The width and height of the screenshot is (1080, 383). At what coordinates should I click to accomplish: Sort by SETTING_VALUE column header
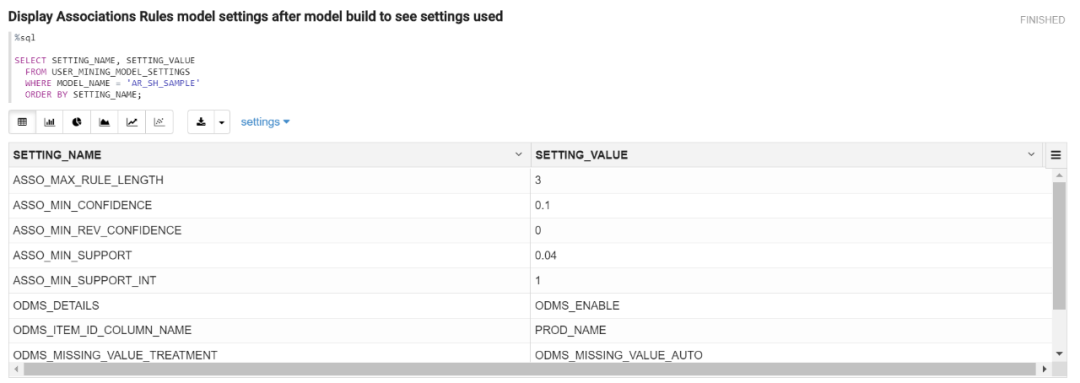581,155
